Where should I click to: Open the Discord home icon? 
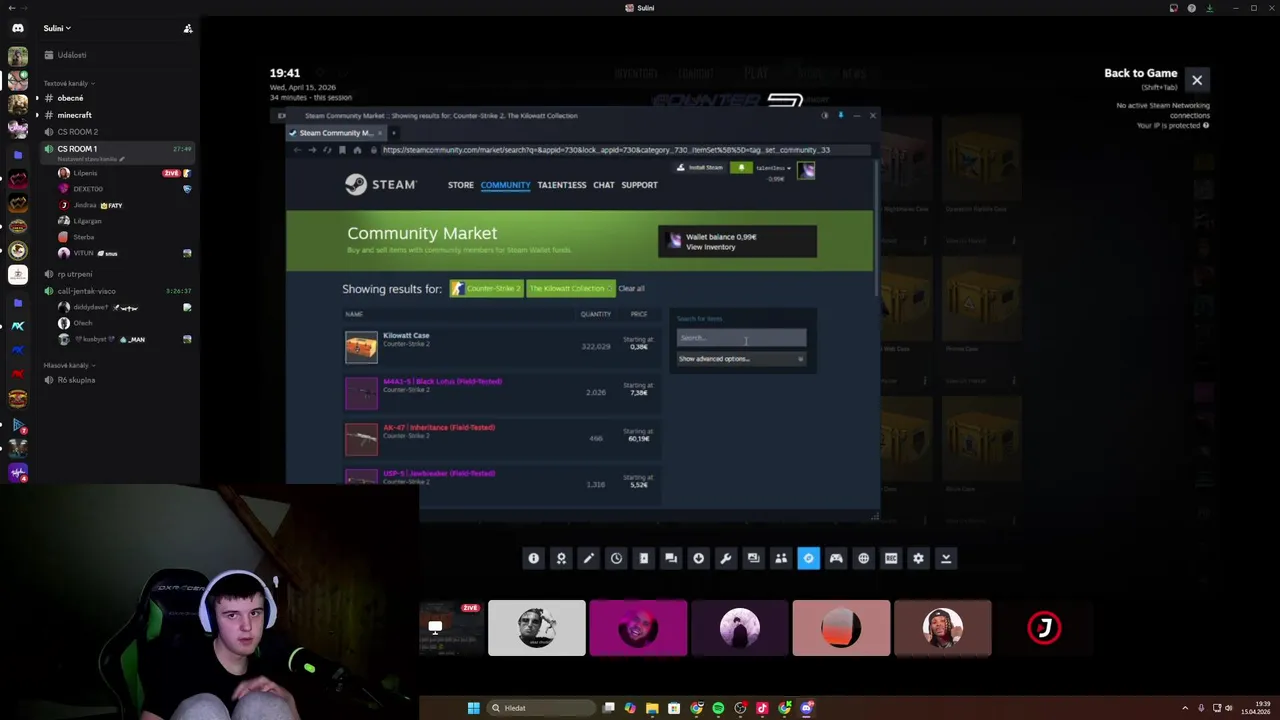18,28
